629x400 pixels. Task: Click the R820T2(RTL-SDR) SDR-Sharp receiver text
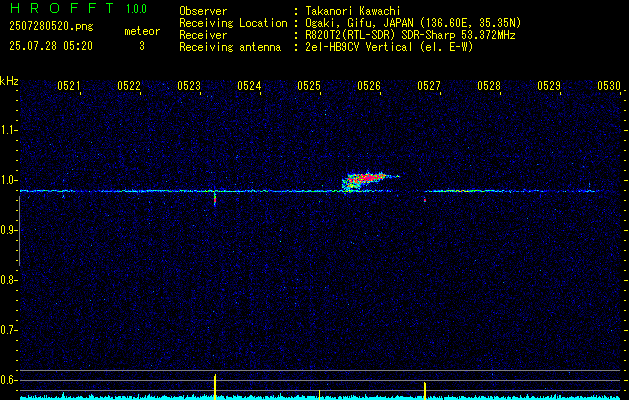[410, 35]
